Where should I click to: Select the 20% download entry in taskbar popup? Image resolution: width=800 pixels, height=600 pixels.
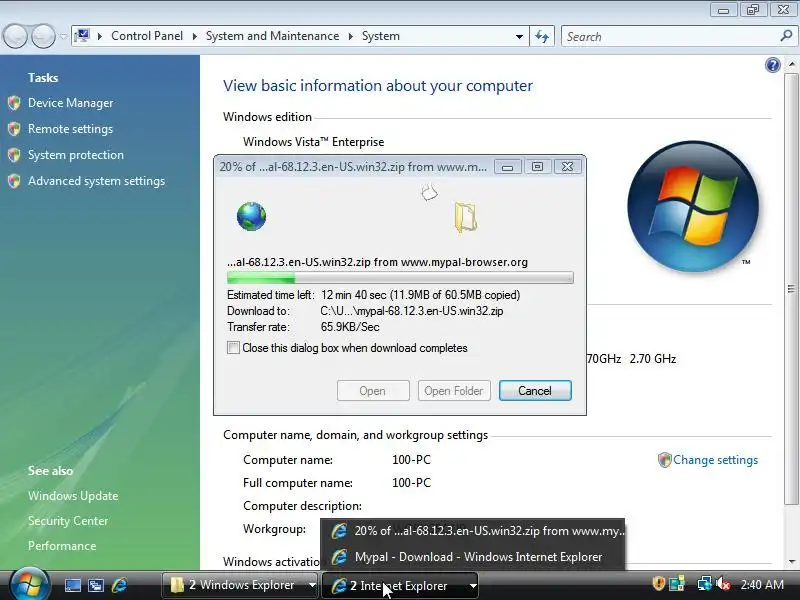tap(473, 531)
